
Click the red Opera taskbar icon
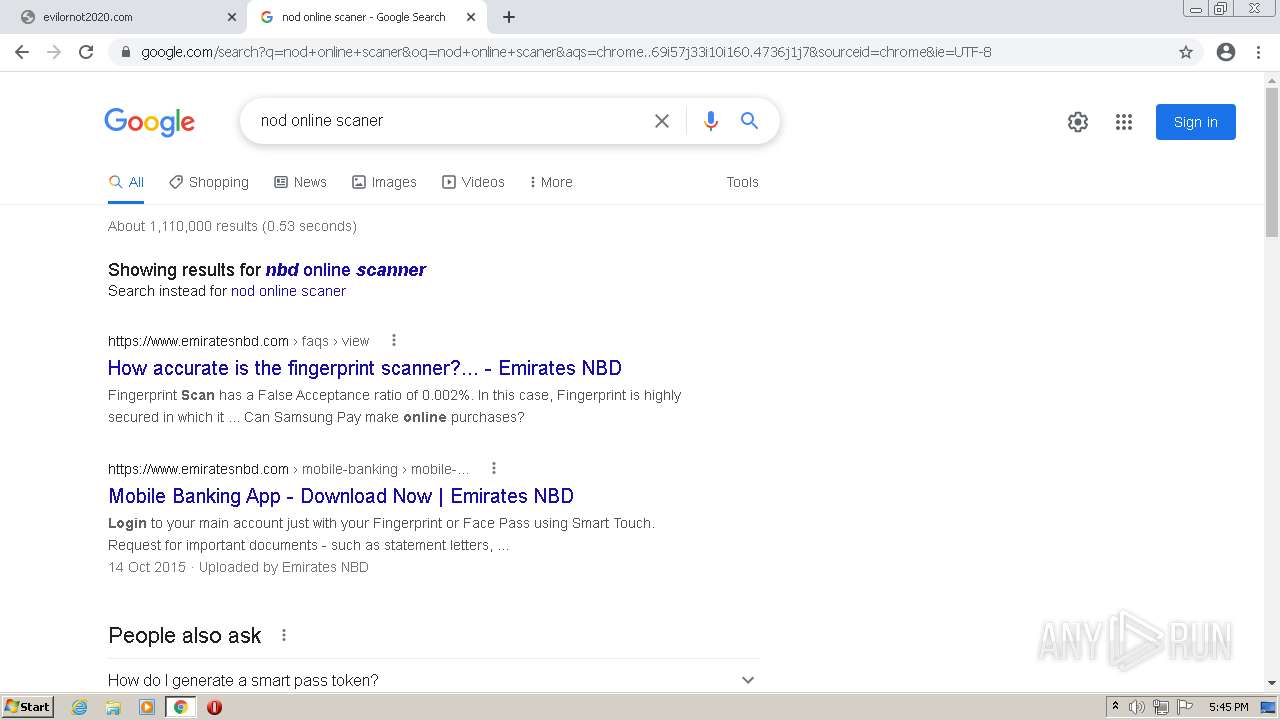tap(214, 707)
